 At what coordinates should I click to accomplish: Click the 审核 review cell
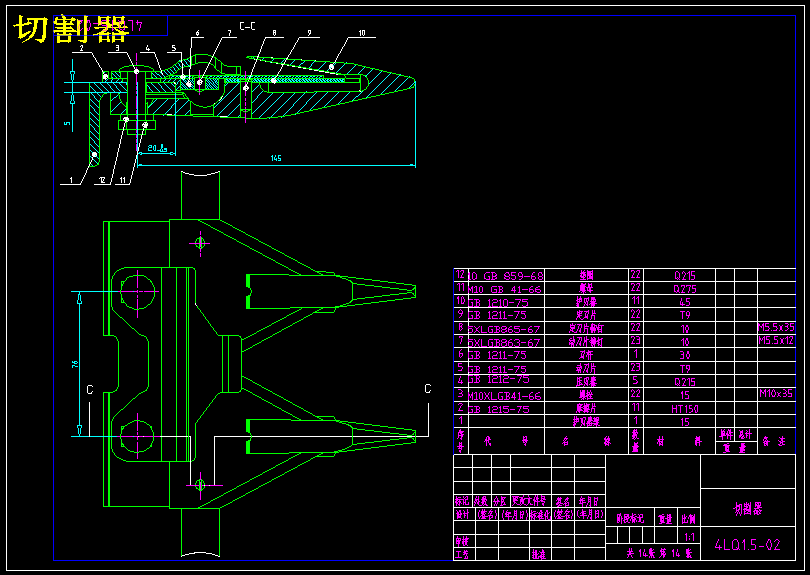[x=462, y=541]
